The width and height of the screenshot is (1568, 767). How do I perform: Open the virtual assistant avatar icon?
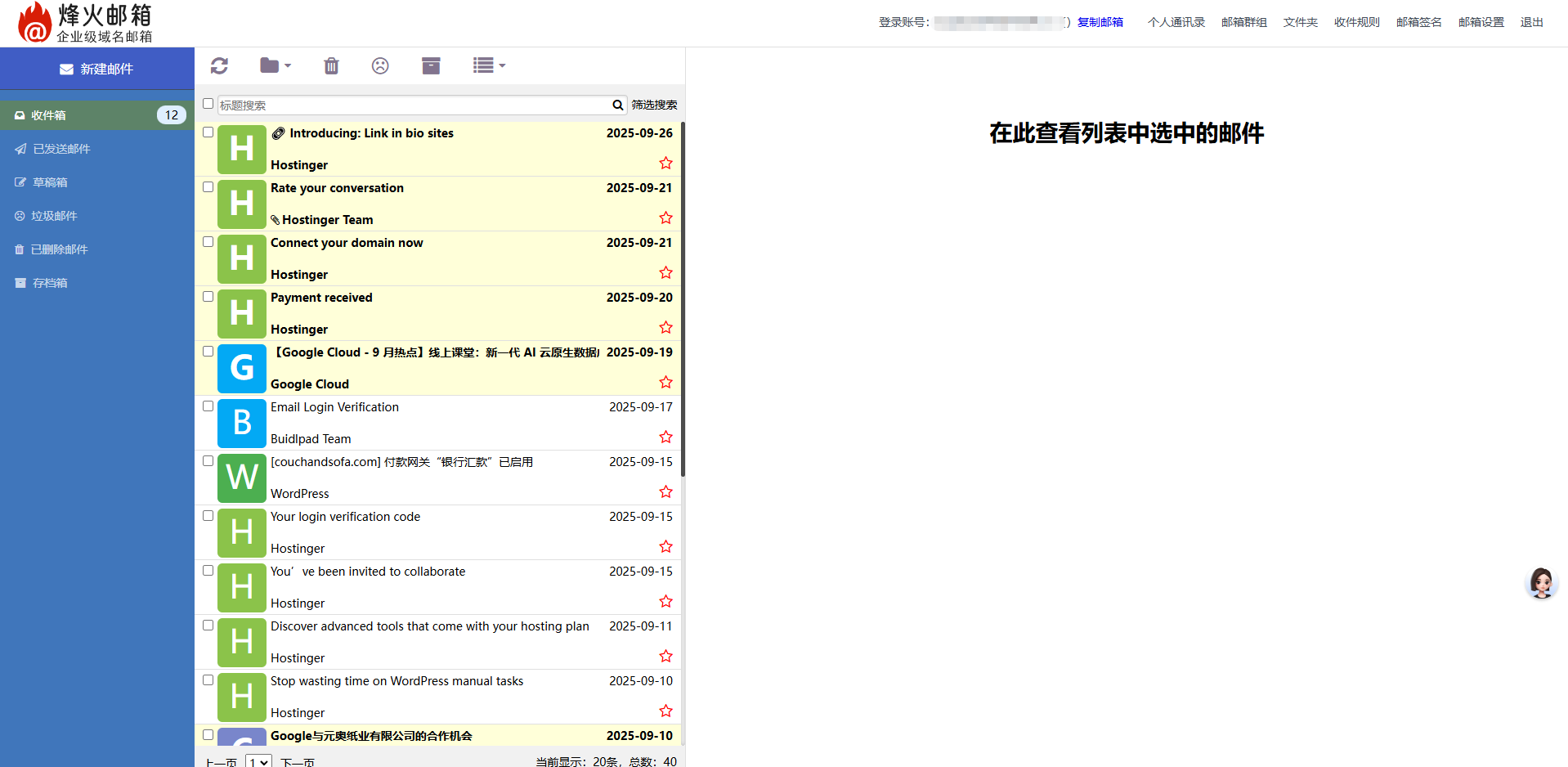tap(1541, 583)
